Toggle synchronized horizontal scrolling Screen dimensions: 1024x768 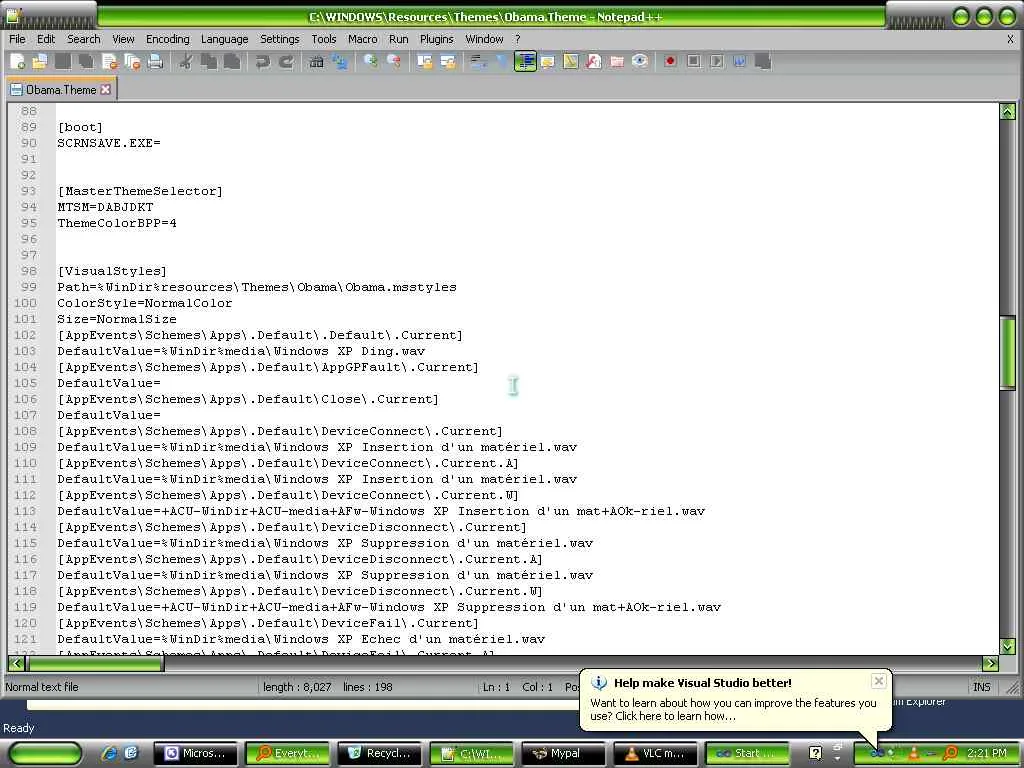pyautogui.click(x=447, y=61)
